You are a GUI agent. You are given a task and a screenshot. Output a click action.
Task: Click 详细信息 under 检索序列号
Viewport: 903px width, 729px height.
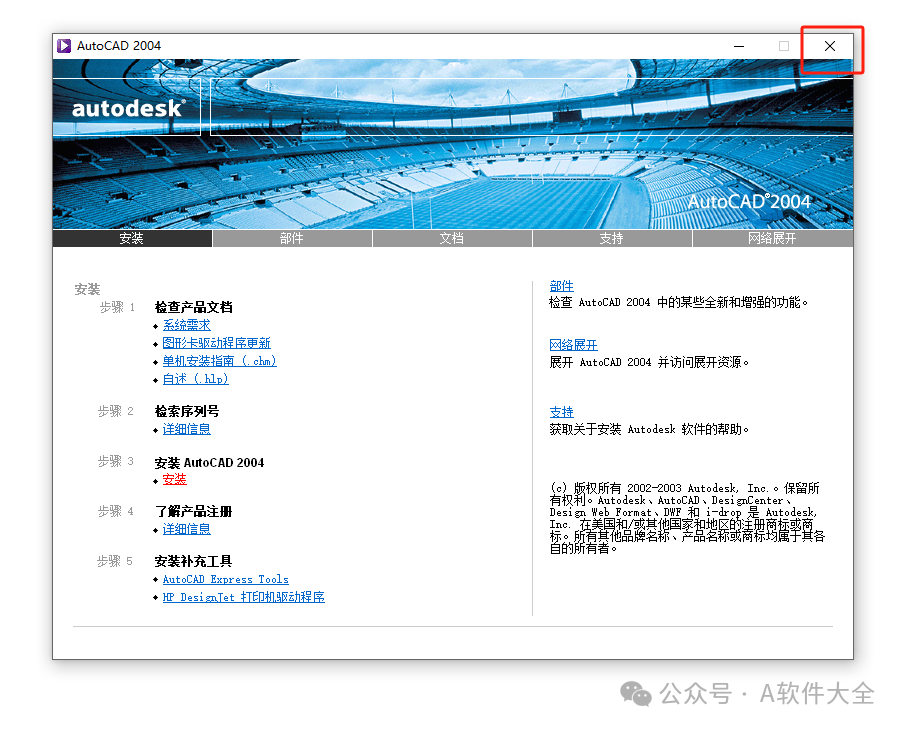(187, 429)
